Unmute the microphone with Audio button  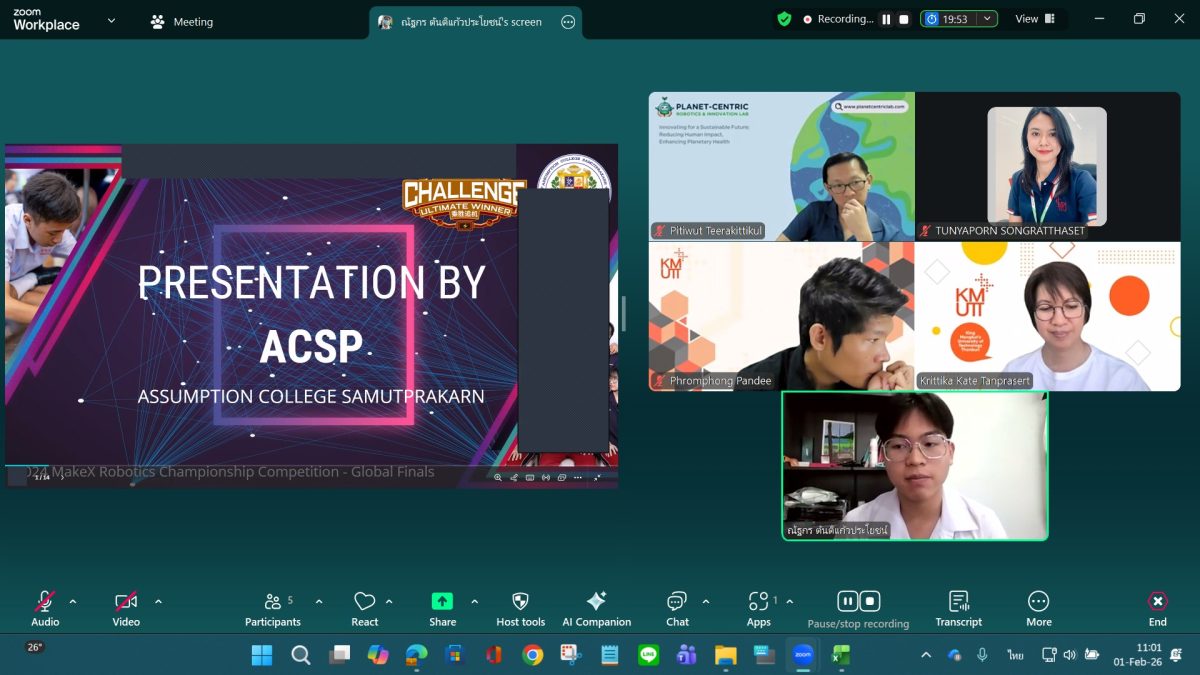click(45, 608)
